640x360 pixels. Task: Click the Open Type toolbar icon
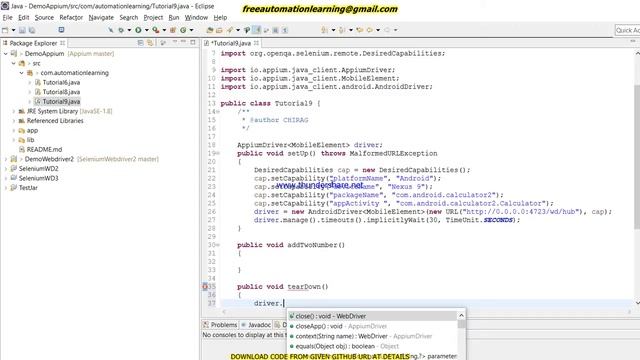(210, 30)
